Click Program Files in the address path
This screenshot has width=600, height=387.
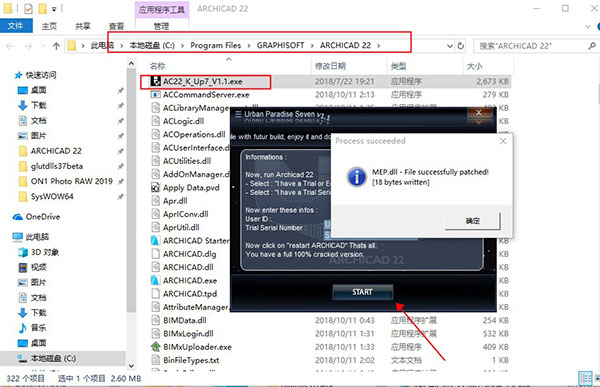pos(215,46)
